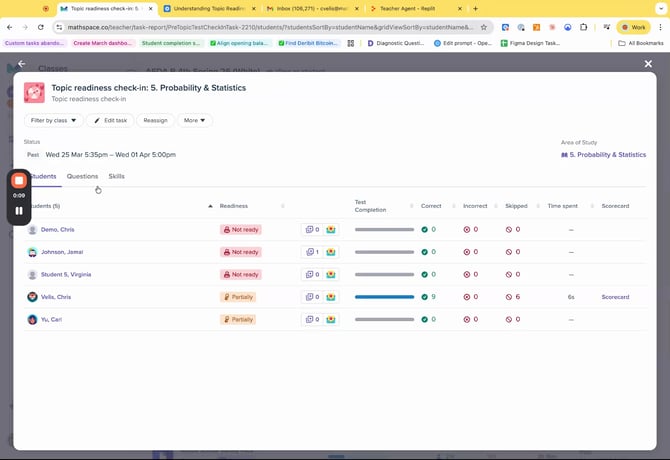Click the completion progress bar for Demo, Chris
This screenshot has width=670, height=460.
(385, 230)
